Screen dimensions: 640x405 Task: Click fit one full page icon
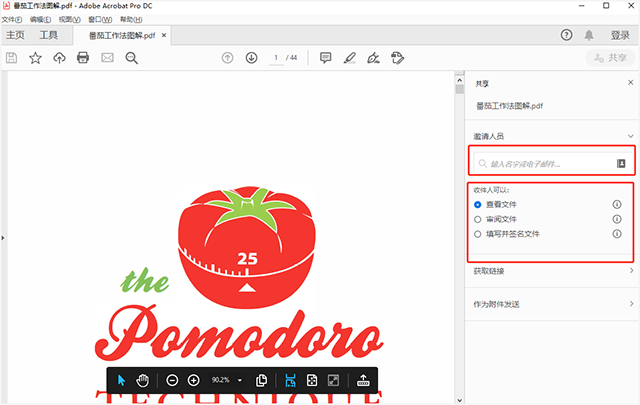pos(312,381)
